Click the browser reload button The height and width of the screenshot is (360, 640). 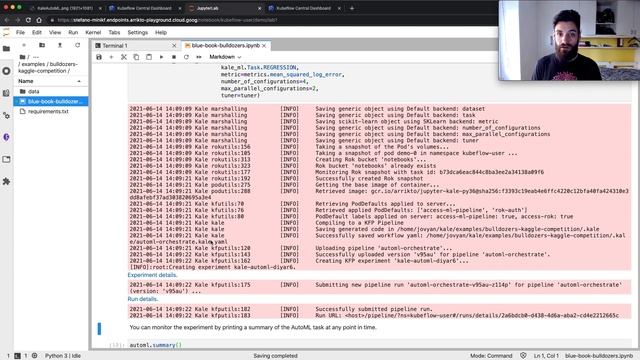(28, 20)
